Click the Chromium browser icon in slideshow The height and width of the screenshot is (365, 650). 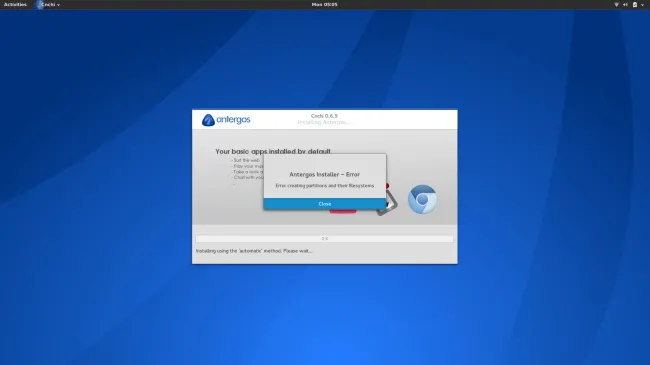pos(422,200)
